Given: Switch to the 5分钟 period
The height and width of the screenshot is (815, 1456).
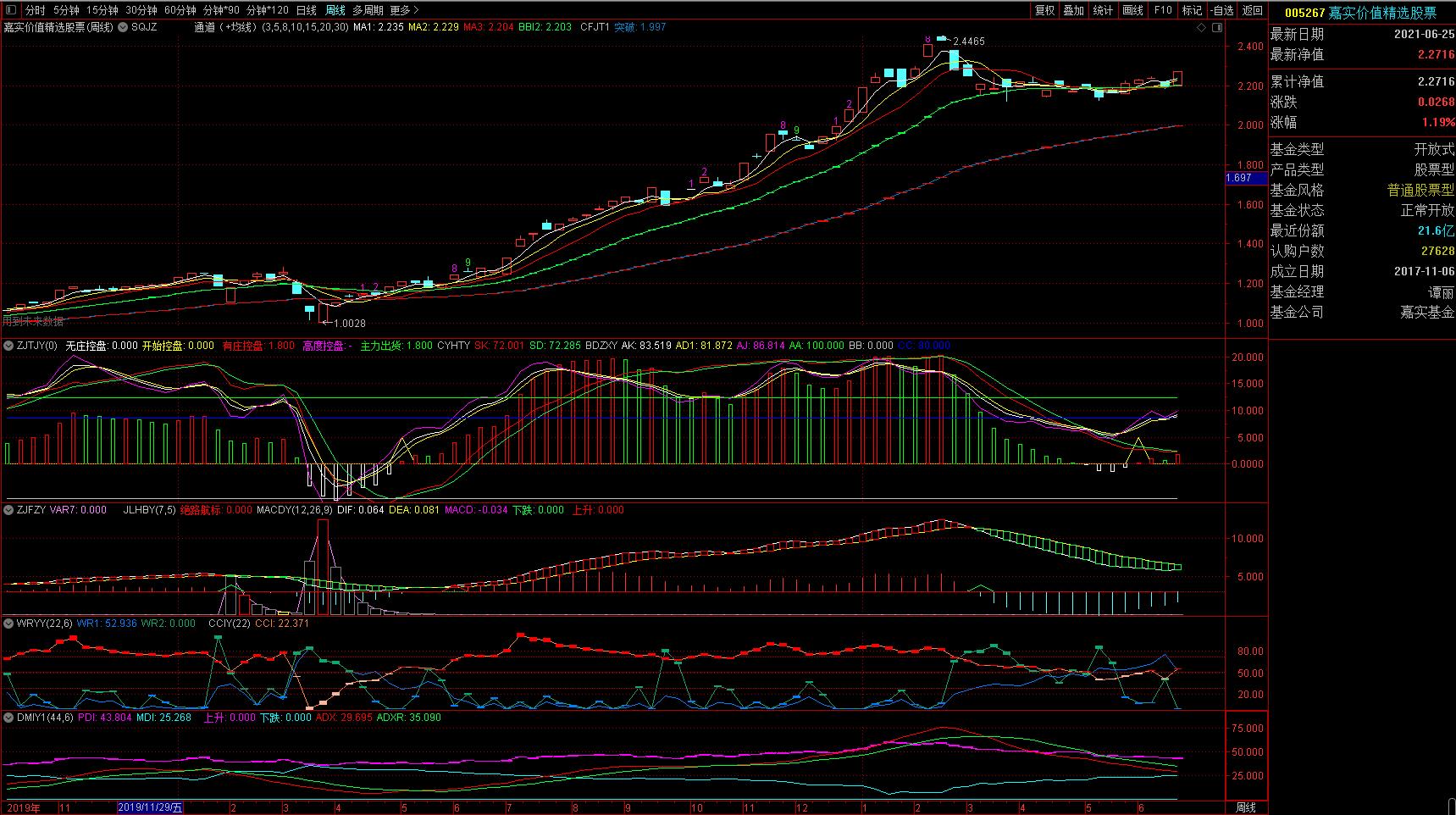Looking at the screenshot, I should pos(66,10).
